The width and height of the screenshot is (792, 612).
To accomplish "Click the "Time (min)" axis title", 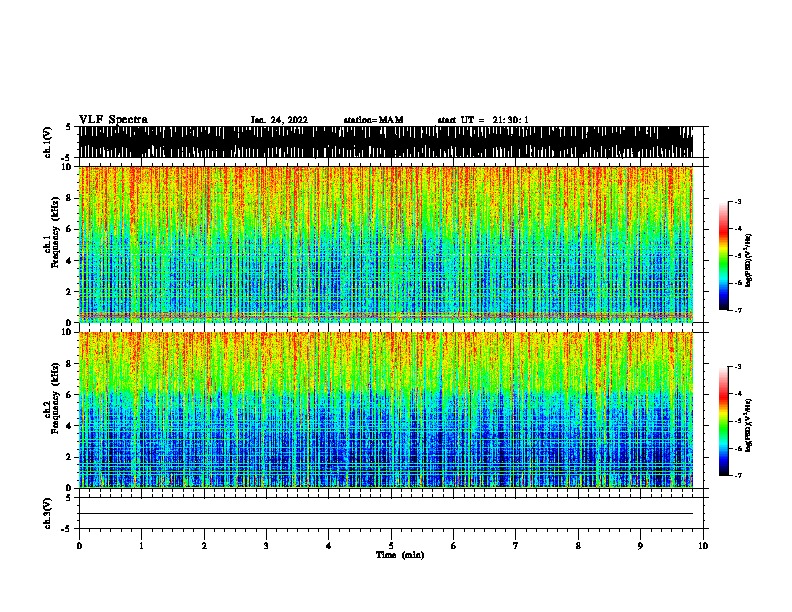I will coord(400,555).
